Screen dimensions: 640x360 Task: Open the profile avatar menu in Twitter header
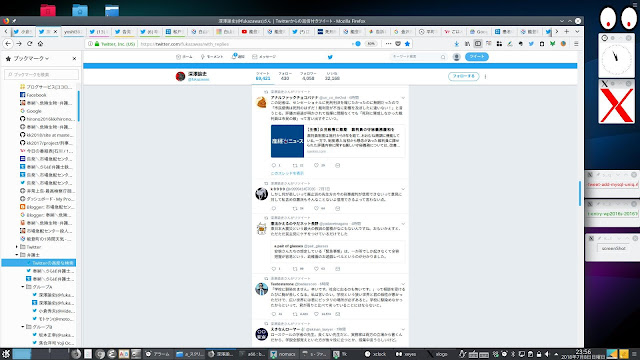[457, 57]
